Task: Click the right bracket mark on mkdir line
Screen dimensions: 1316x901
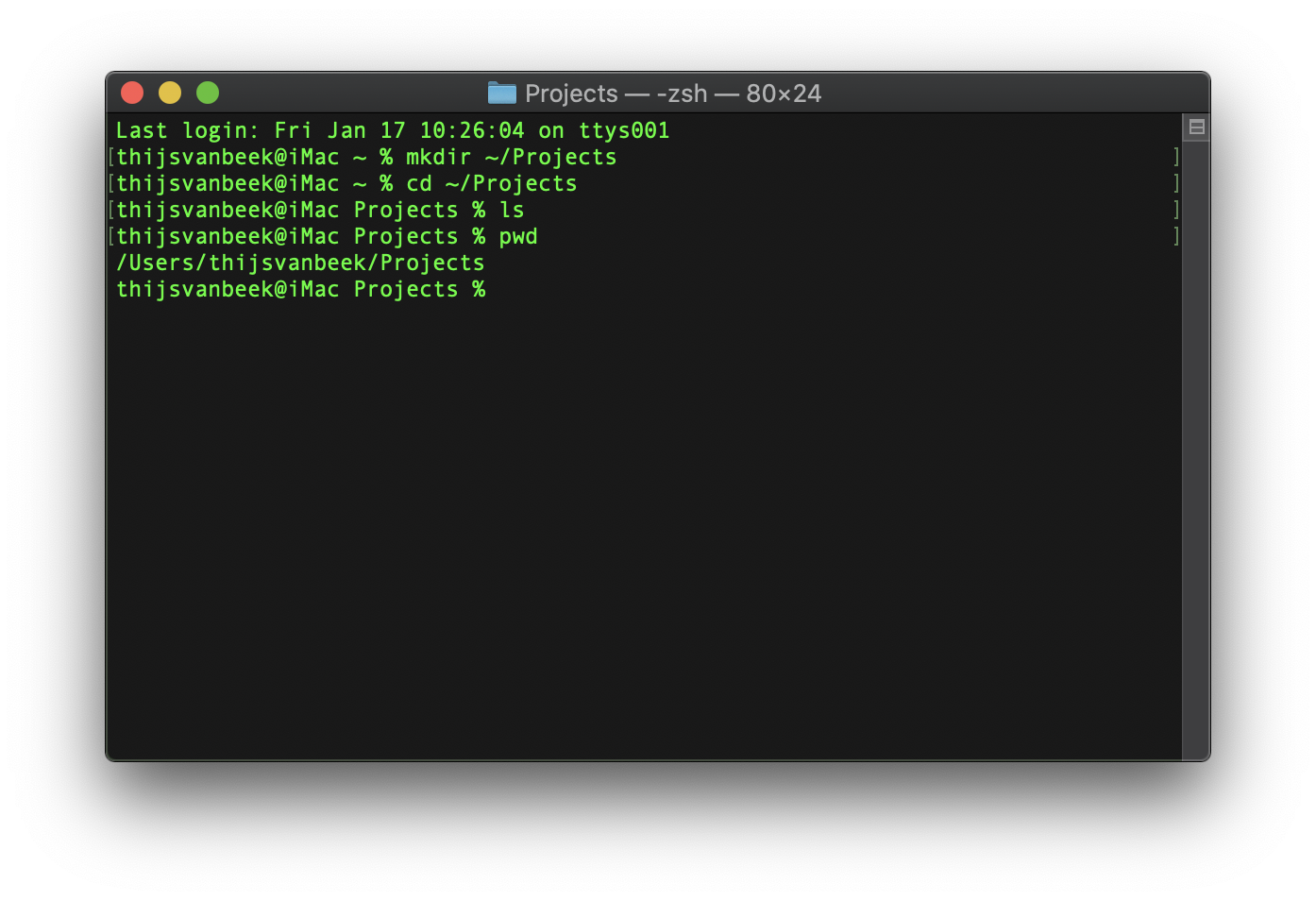Action: 1175,157
